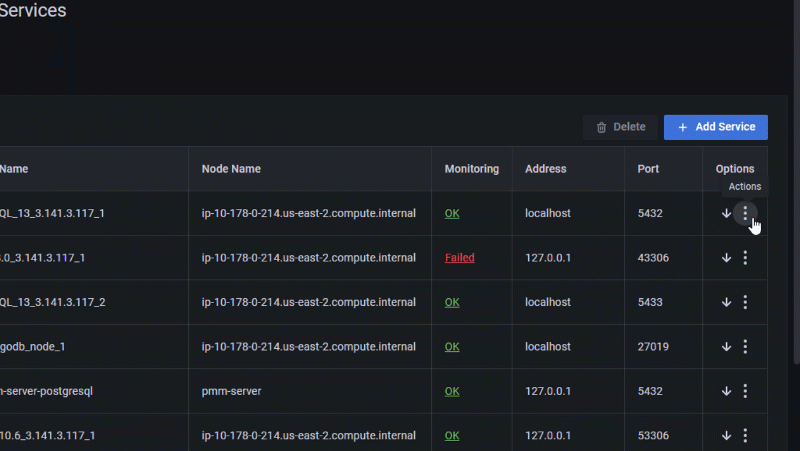Open OK monitoring status for port 27019

pyautogui.click(x=452, y=347)
